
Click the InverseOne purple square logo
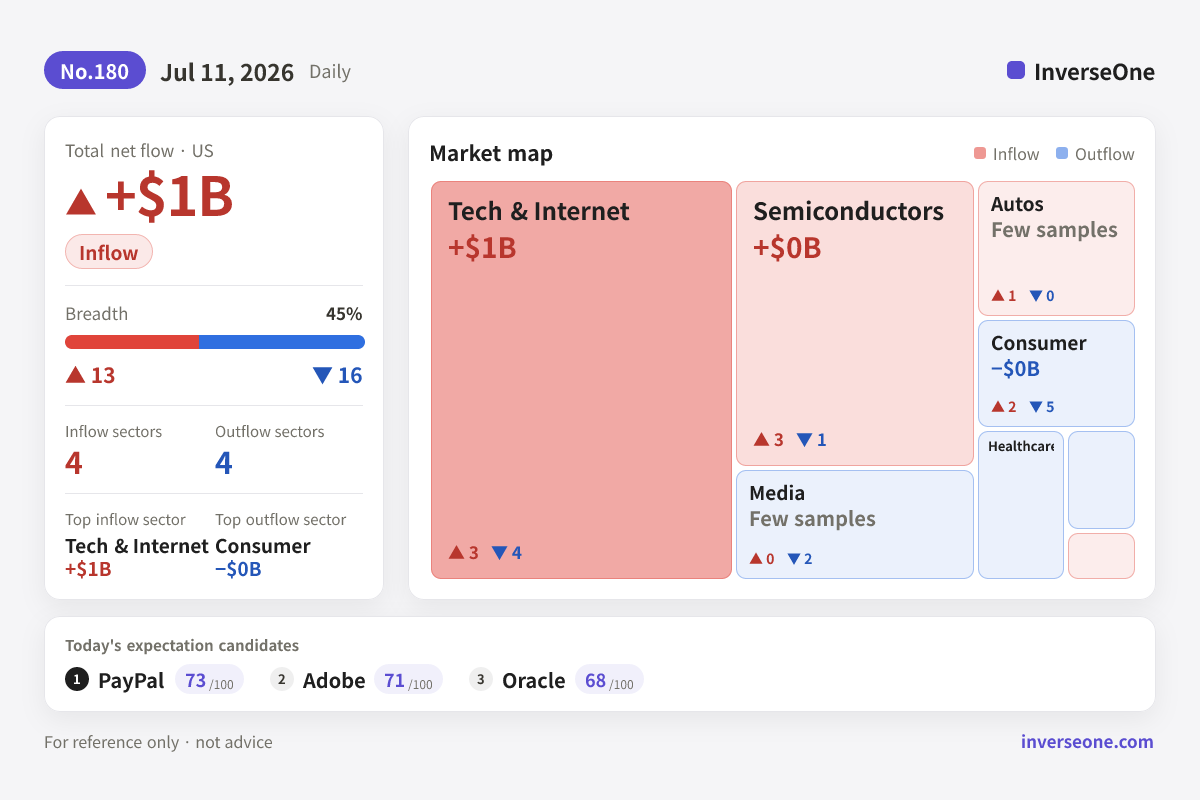pos(1016,70)
